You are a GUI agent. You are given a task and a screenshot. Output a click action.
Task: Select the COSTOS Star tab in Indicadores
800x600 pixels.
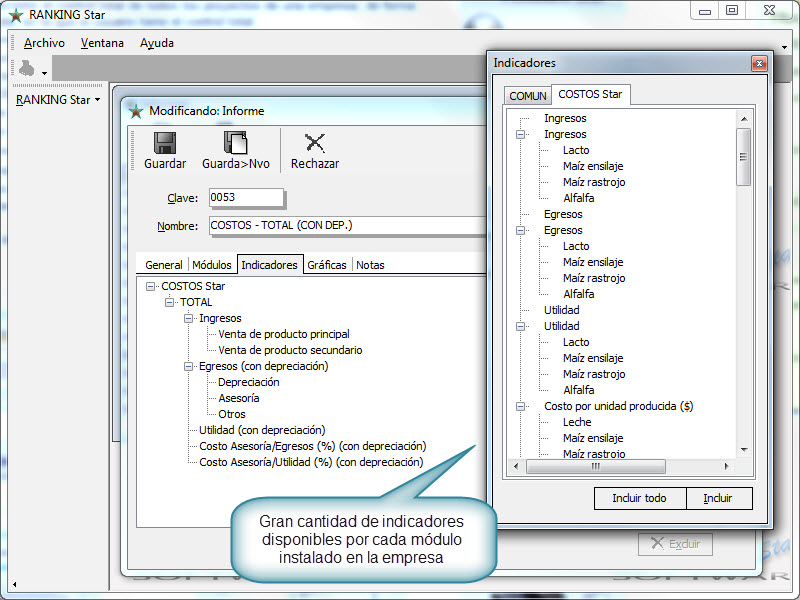(590, 94)
